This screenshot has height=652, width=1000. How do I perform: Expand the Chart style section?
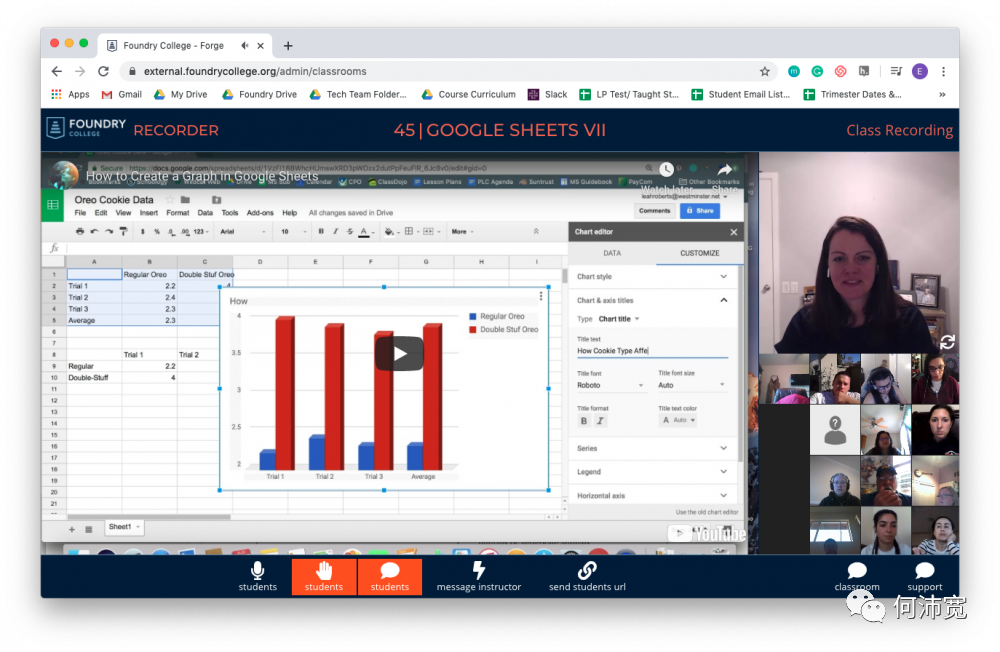[652, 276]
